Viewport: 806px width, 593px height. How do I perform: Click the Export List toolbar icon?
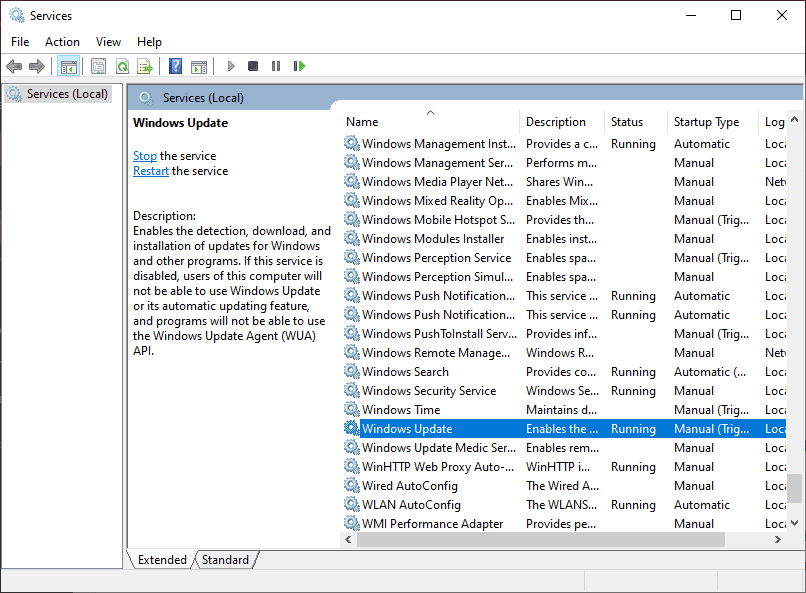[x=145, y=66]
